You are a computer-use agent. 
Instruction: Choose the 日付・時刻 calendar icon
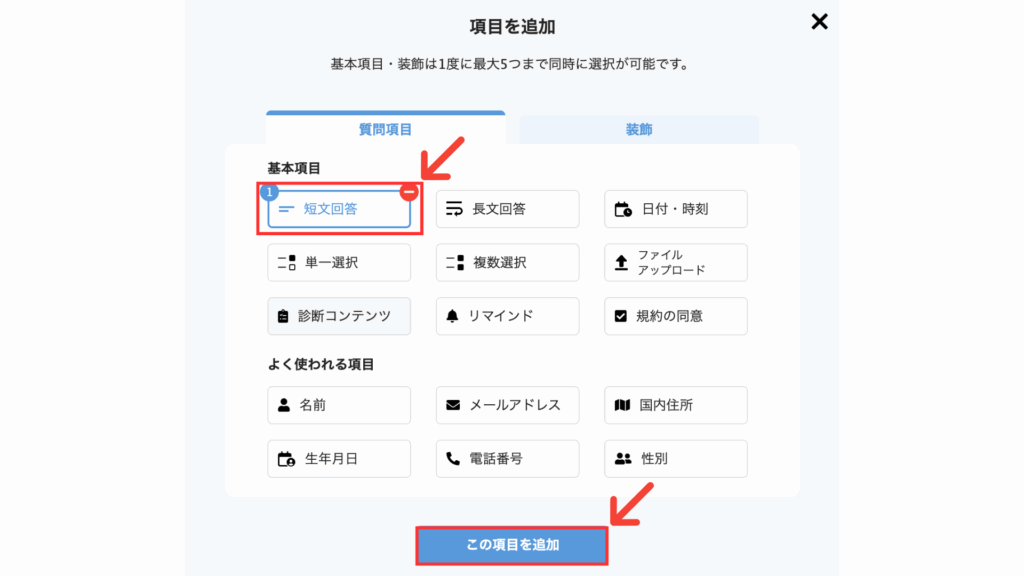point(623,209)
